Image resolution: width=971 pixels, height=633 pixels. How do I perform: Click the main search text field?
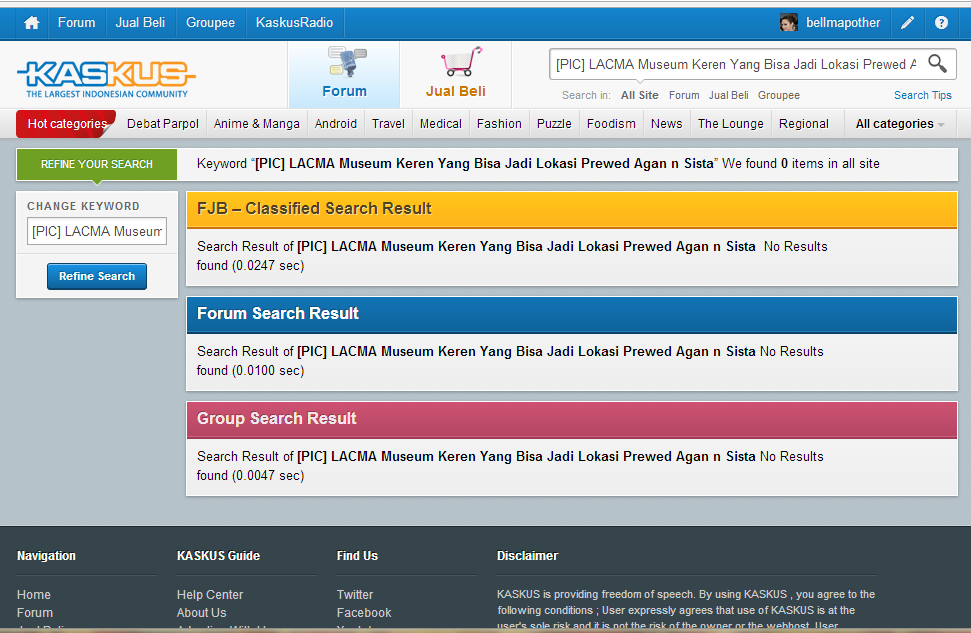coord(736,64)
